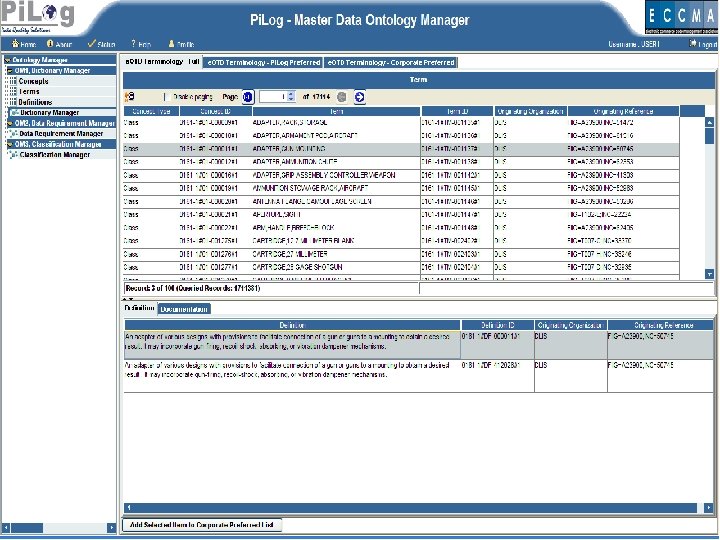720x540 pixels.
Task: Click the About info icon
Action: [50, 44]
